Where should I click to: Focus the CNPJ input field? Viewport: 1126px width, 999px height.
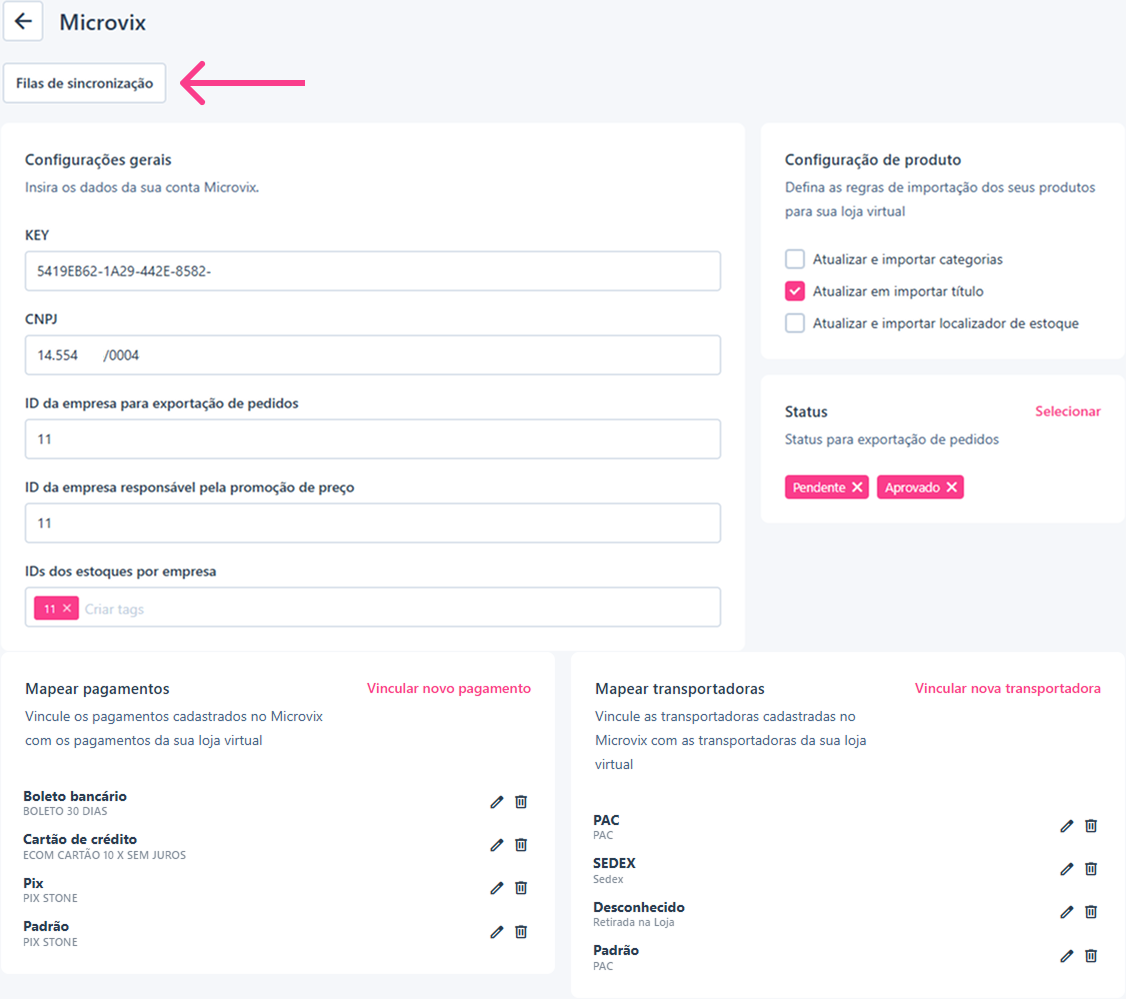point(373,355)
